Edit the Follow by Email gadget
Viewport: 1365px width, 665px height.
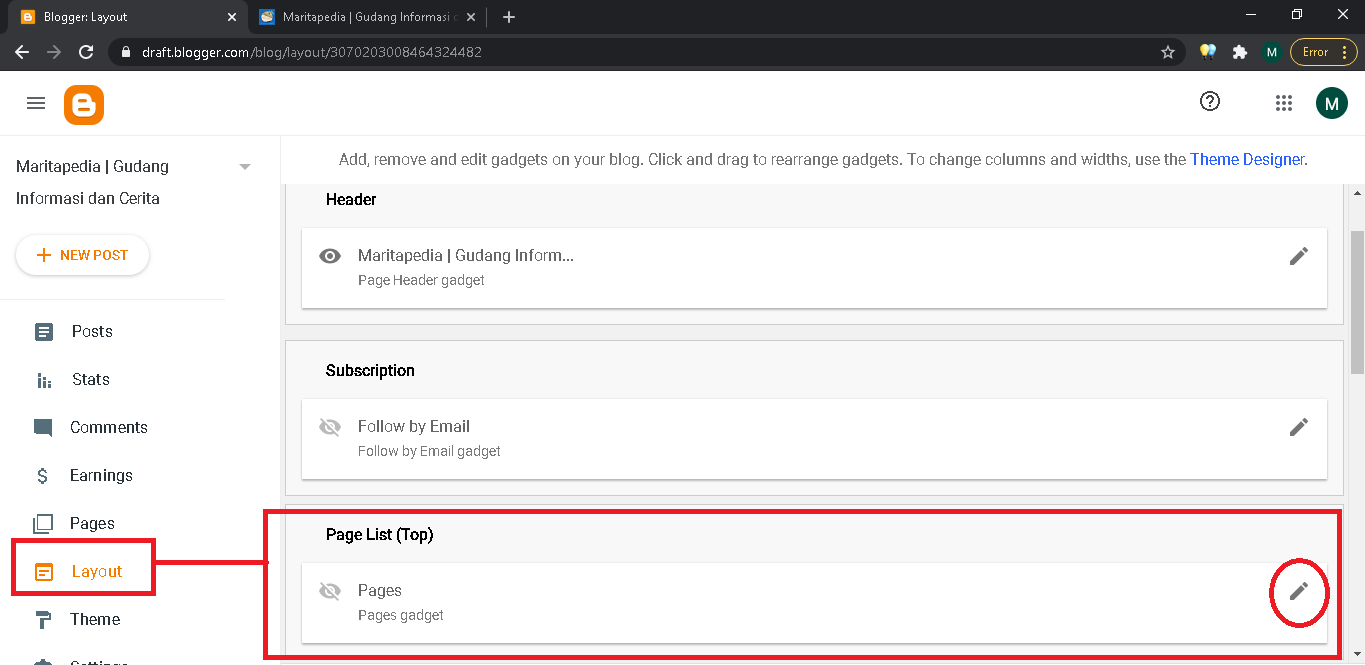(x=1298, y=427)
